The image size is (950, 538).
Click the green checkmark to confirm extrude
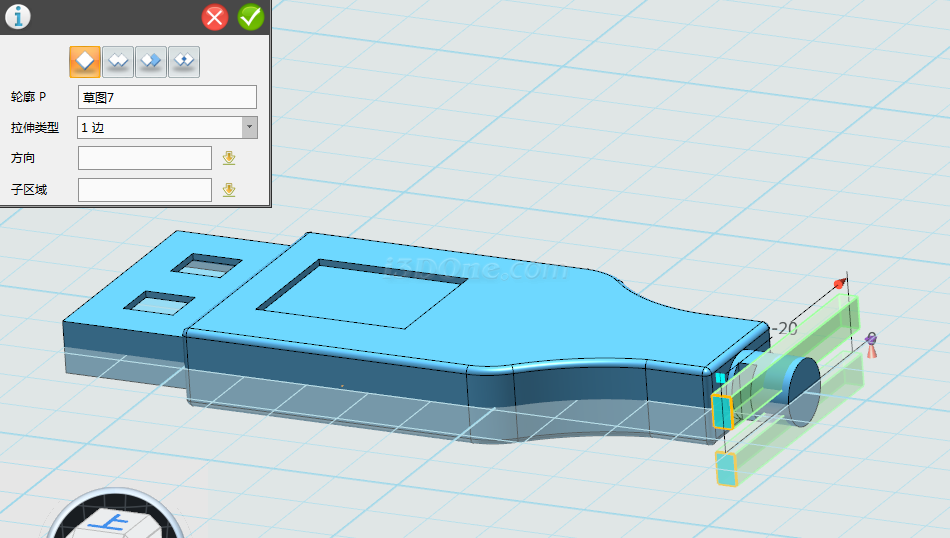[x=250, y=17]
